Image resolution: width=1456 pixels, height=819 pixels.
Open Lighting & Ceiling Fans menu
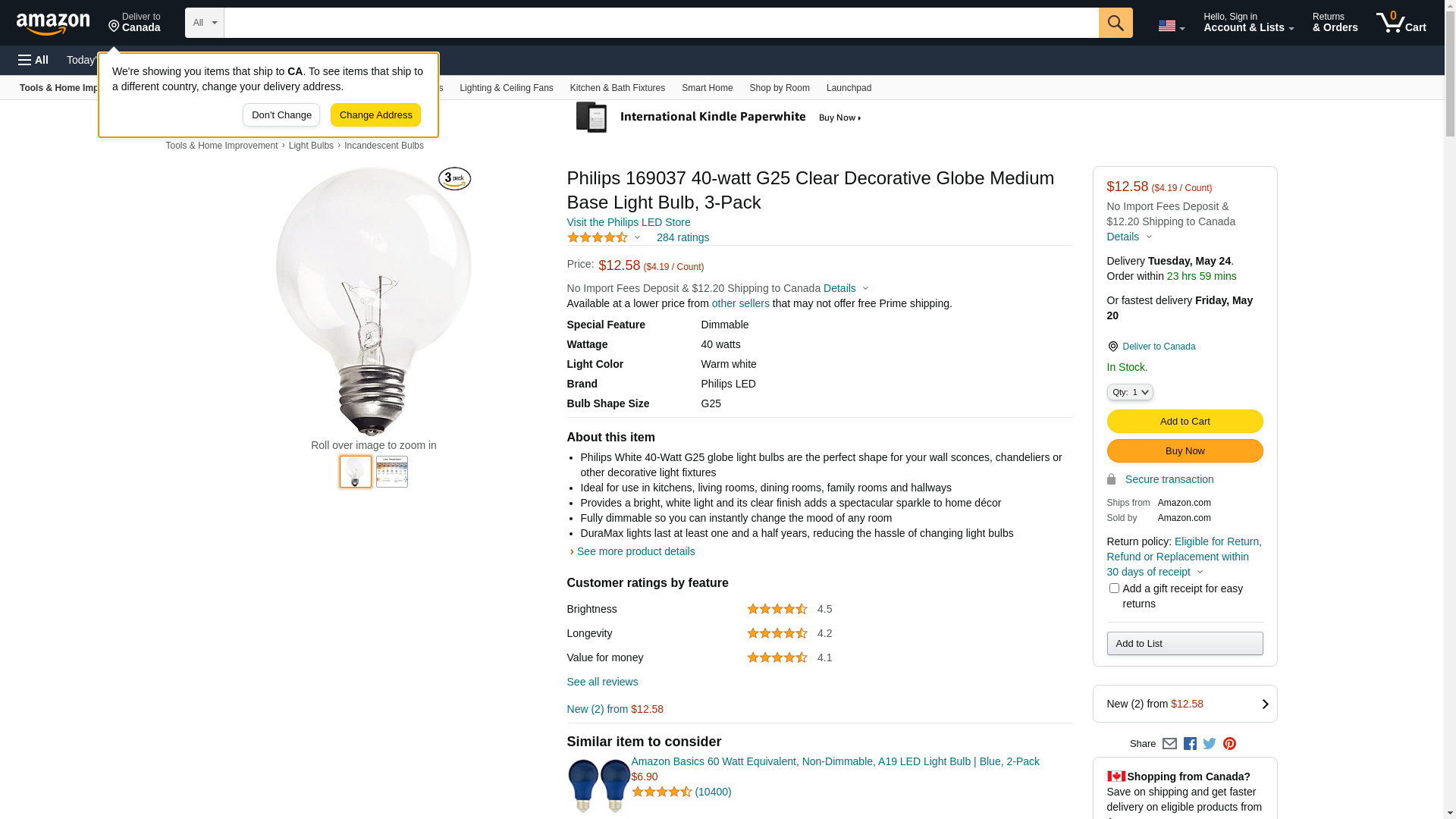click(506, 88)
